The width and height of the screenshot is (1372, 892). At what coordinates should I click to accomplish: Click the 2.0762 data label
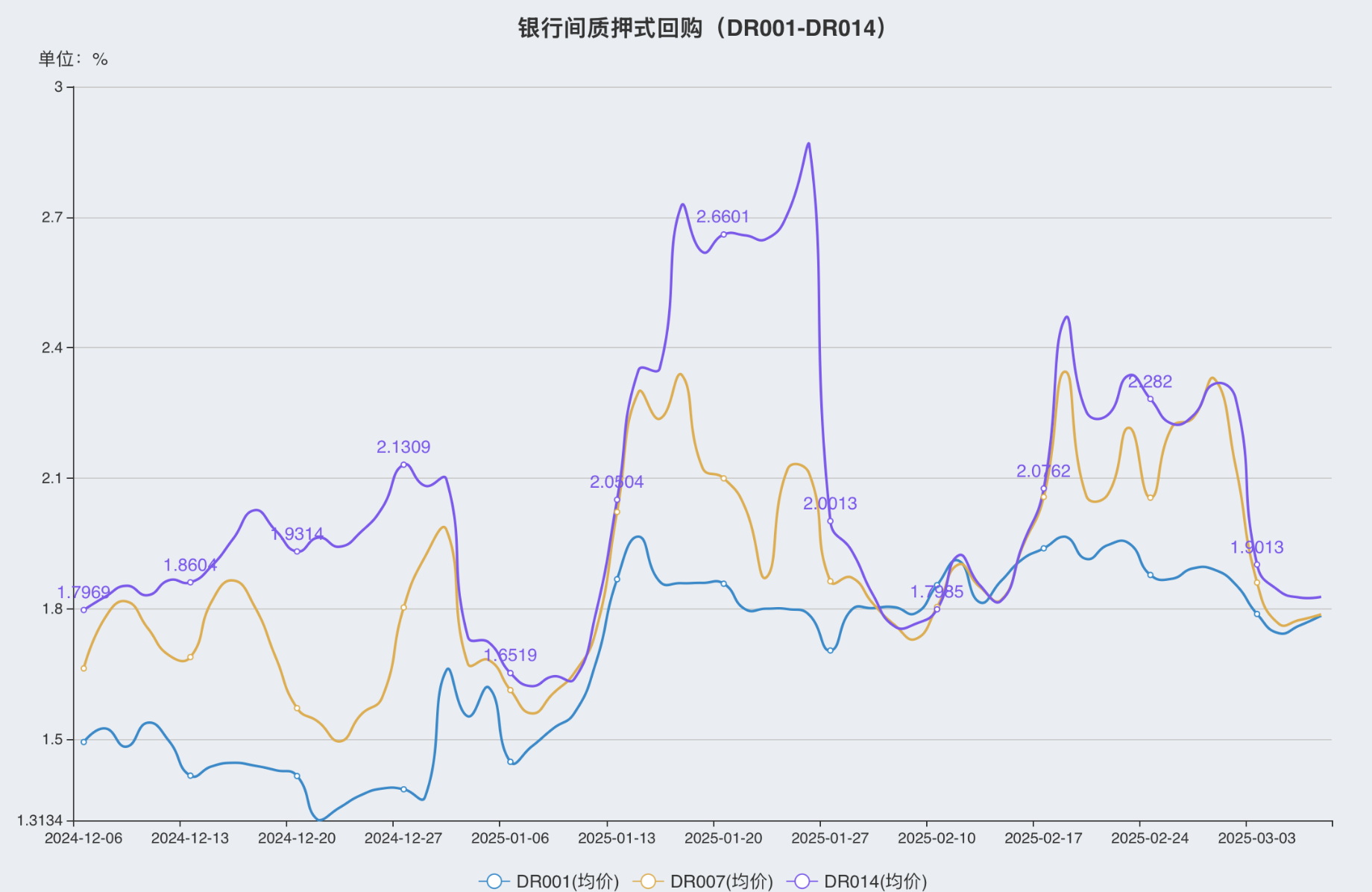[x=1043, y=471]
